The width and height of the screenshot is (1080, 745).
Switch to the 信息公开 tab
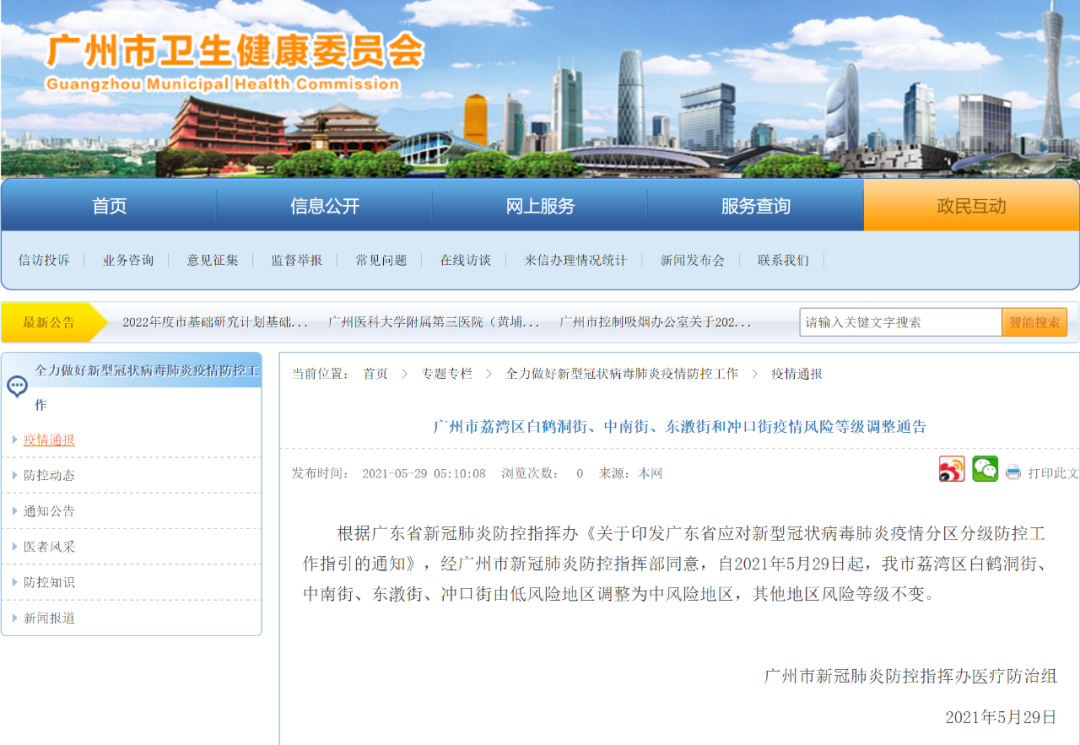click(x=323, y=206)
